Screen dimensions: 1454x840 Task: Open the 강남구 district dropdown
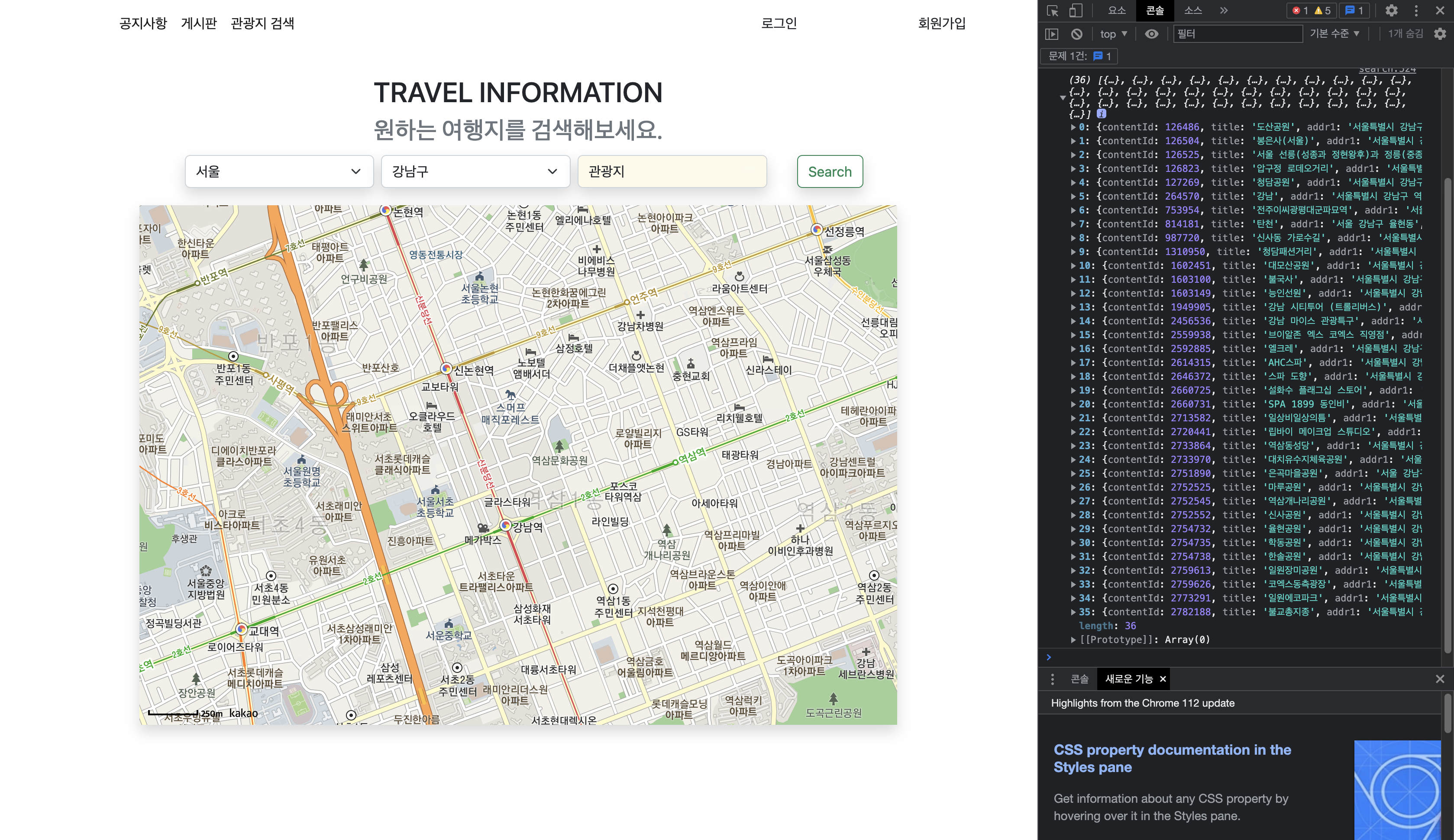coord(475,171)
